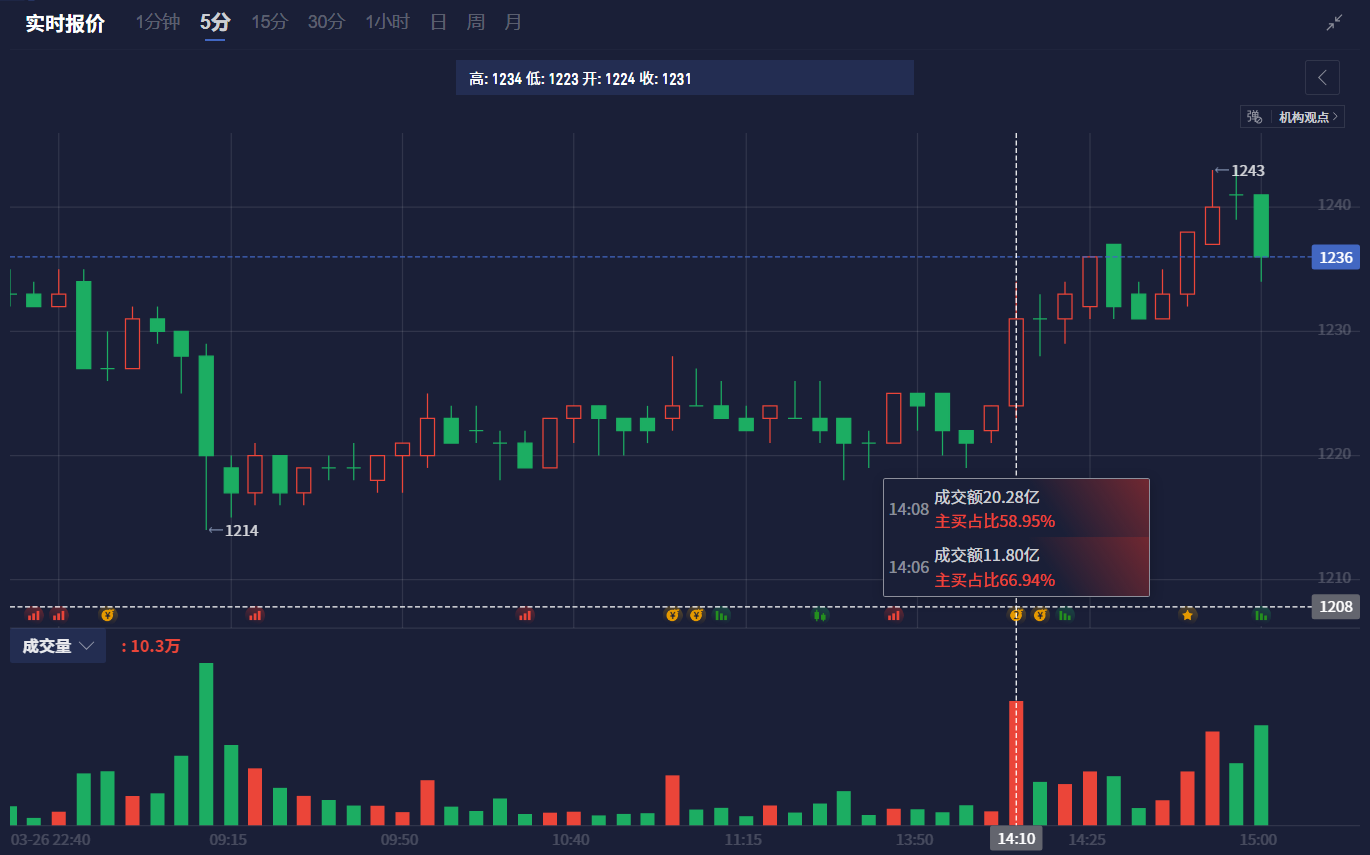This screenshot has width=1370, height=855.
Task: Click red bar marker at the 22:40 gridline
Action: [59, 614]
